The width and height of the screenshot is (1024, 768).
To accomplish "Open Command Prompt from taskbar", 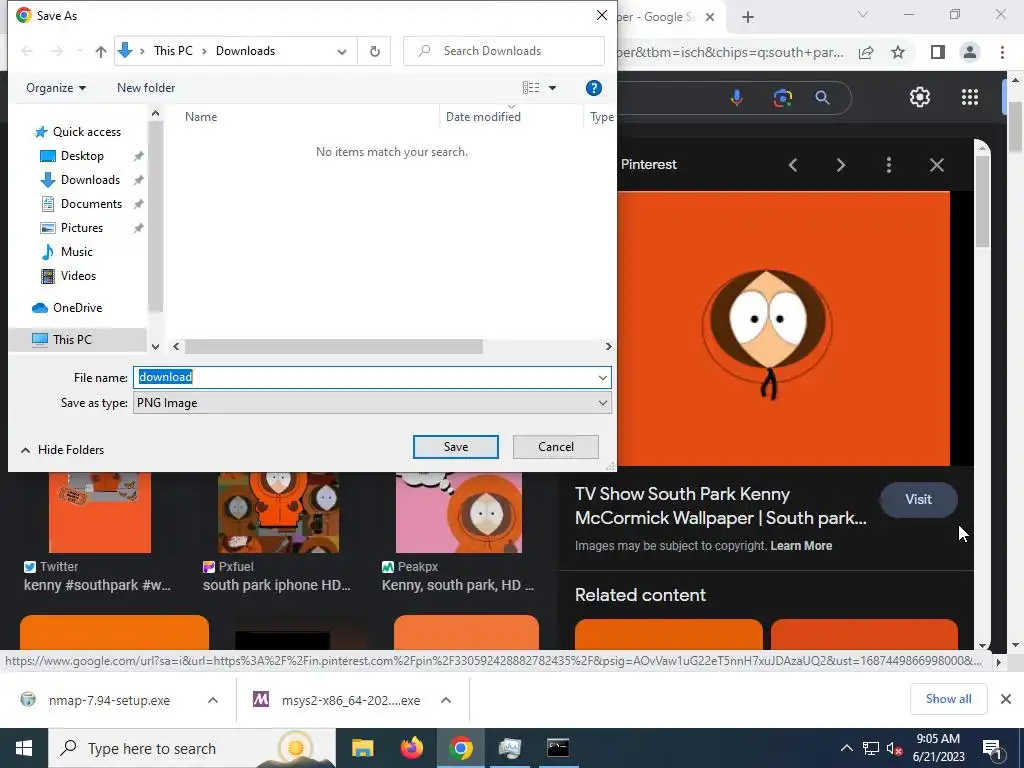I will point(558,748).
